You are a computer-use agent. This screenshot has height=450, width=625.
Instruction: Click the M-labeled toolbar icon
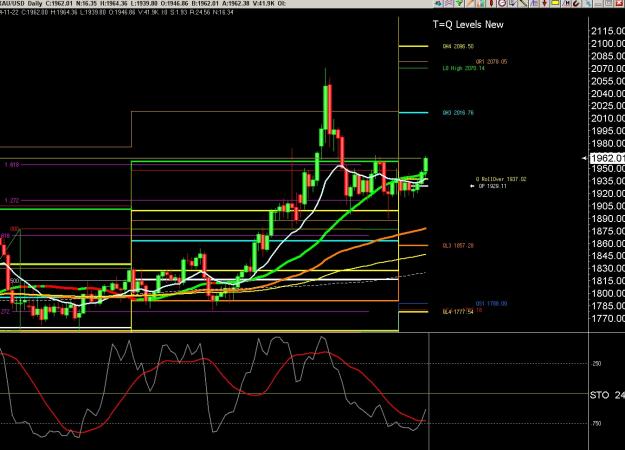(566, 3)
